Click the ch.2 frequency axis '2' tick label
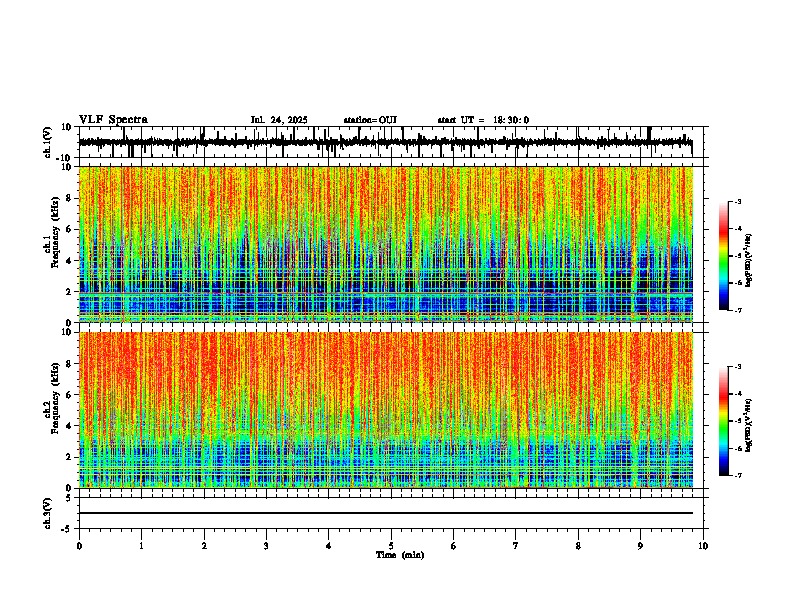792x612 pixels. tap(69, 457)
